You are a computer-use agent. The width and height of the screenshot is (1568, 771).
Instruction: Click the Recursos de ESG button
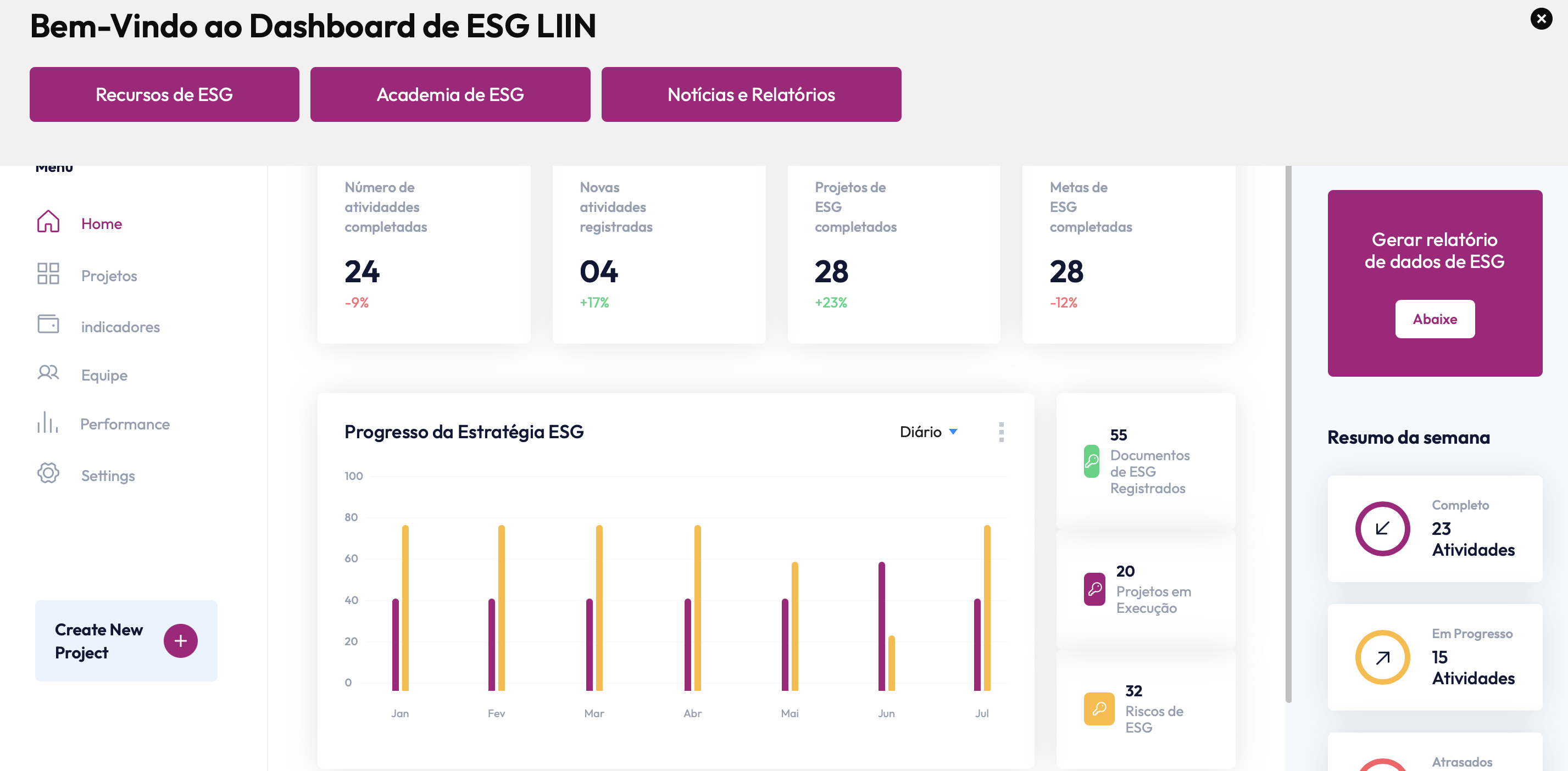tap(164, 94)
